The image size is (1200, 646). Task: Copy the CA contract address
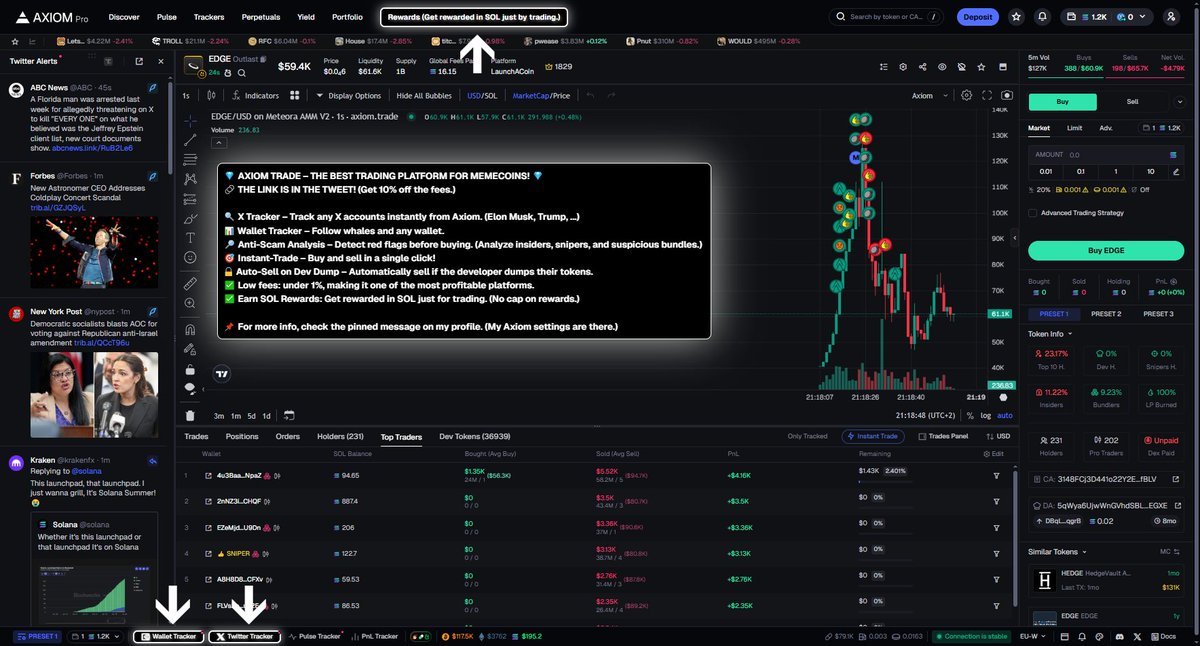tap(1106, 479)
